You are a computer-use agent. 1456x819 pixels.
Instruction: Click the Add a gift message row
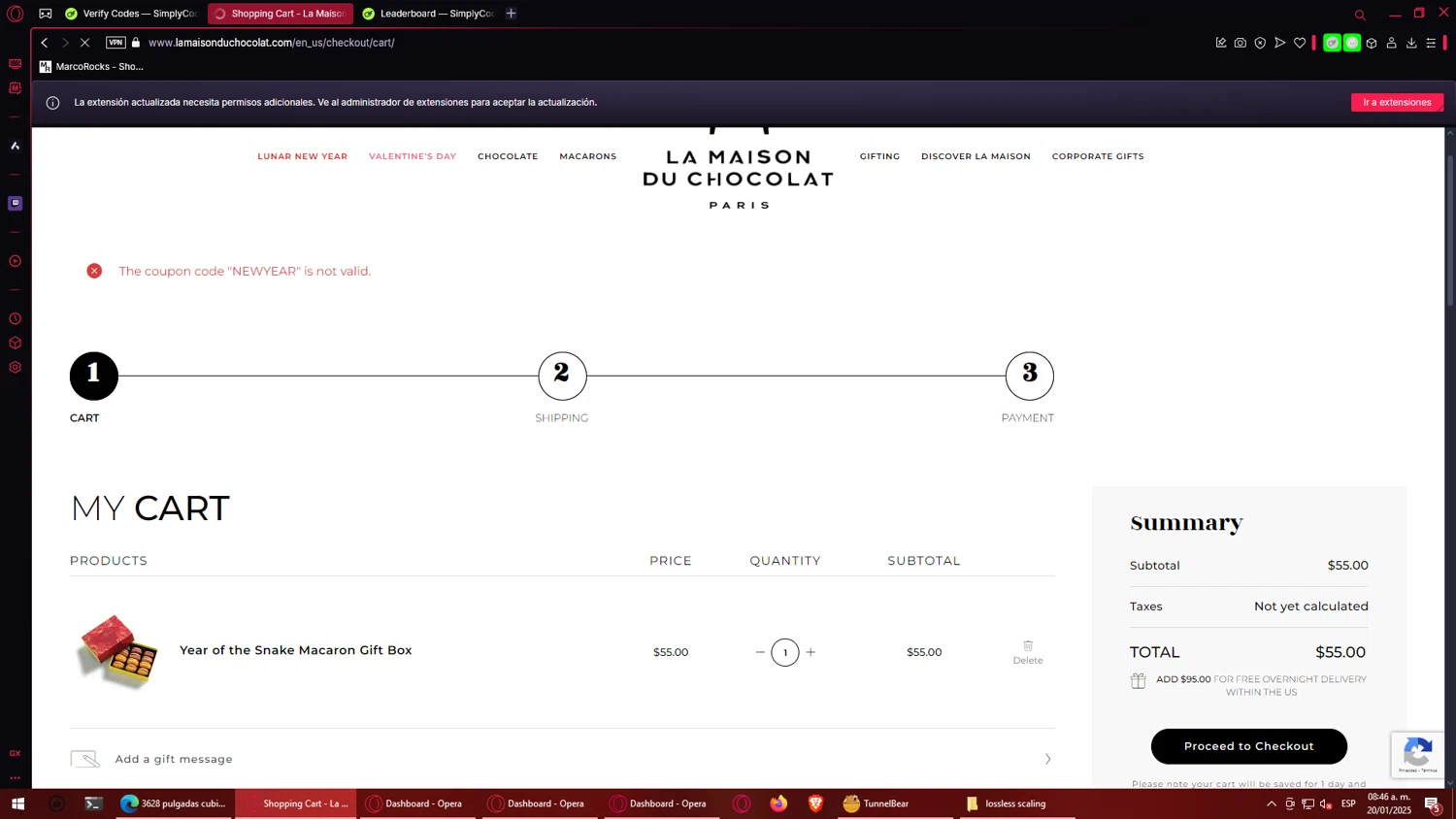(562, 759)
